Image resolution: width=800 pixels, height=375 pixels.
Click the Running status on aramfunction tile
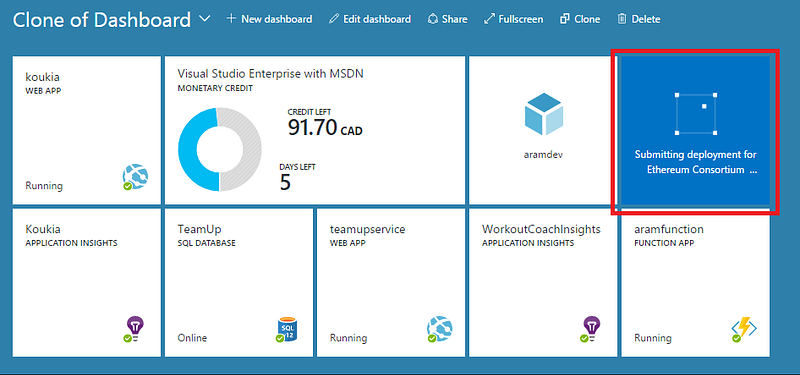(653, 338)
